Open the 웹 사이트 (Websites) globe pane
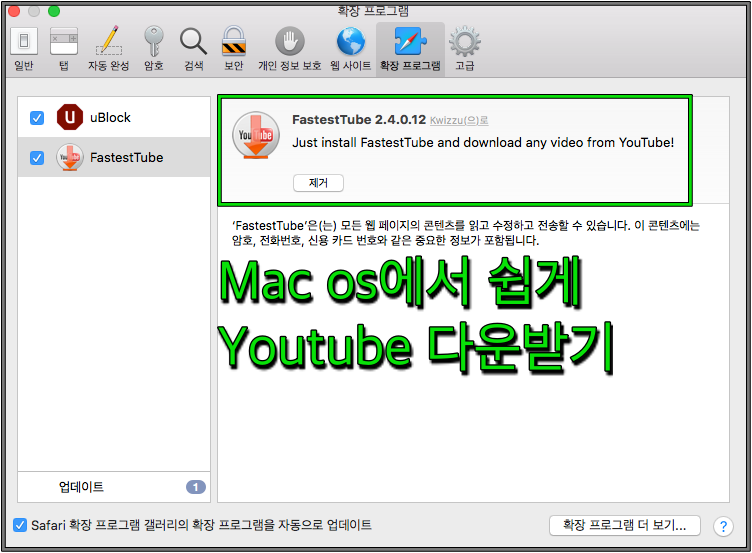This screenshot has width=752, height=553. pyautogui.click(x=351, y=49)
